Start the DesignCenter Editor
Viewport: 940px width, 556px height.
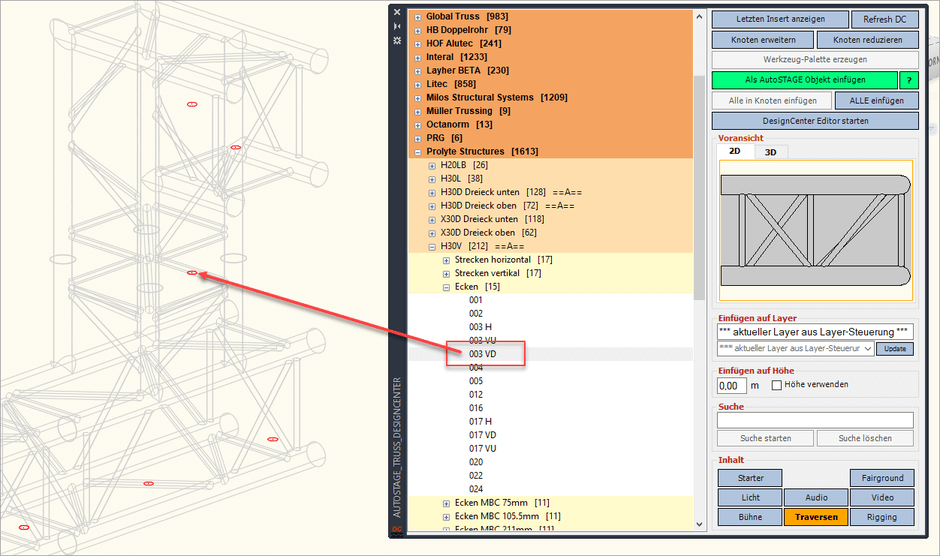pyautogui.click(x=815, y=121)
